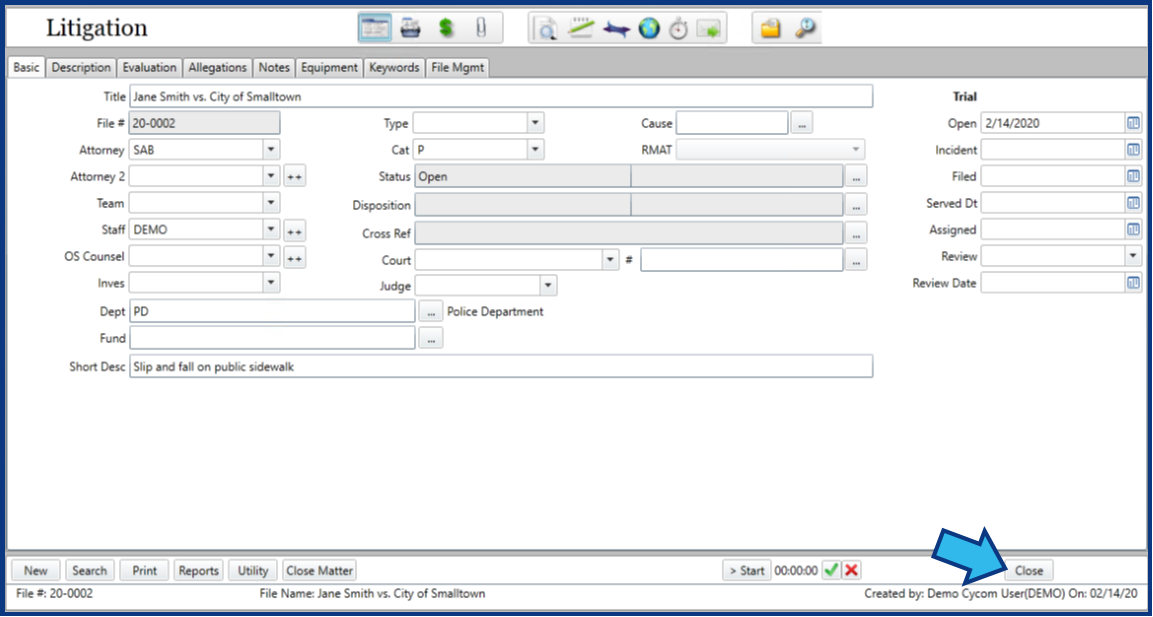Open the Utility button
Image resolution: width=1153 pixels, height=617 pixels.
pos(253,570)
